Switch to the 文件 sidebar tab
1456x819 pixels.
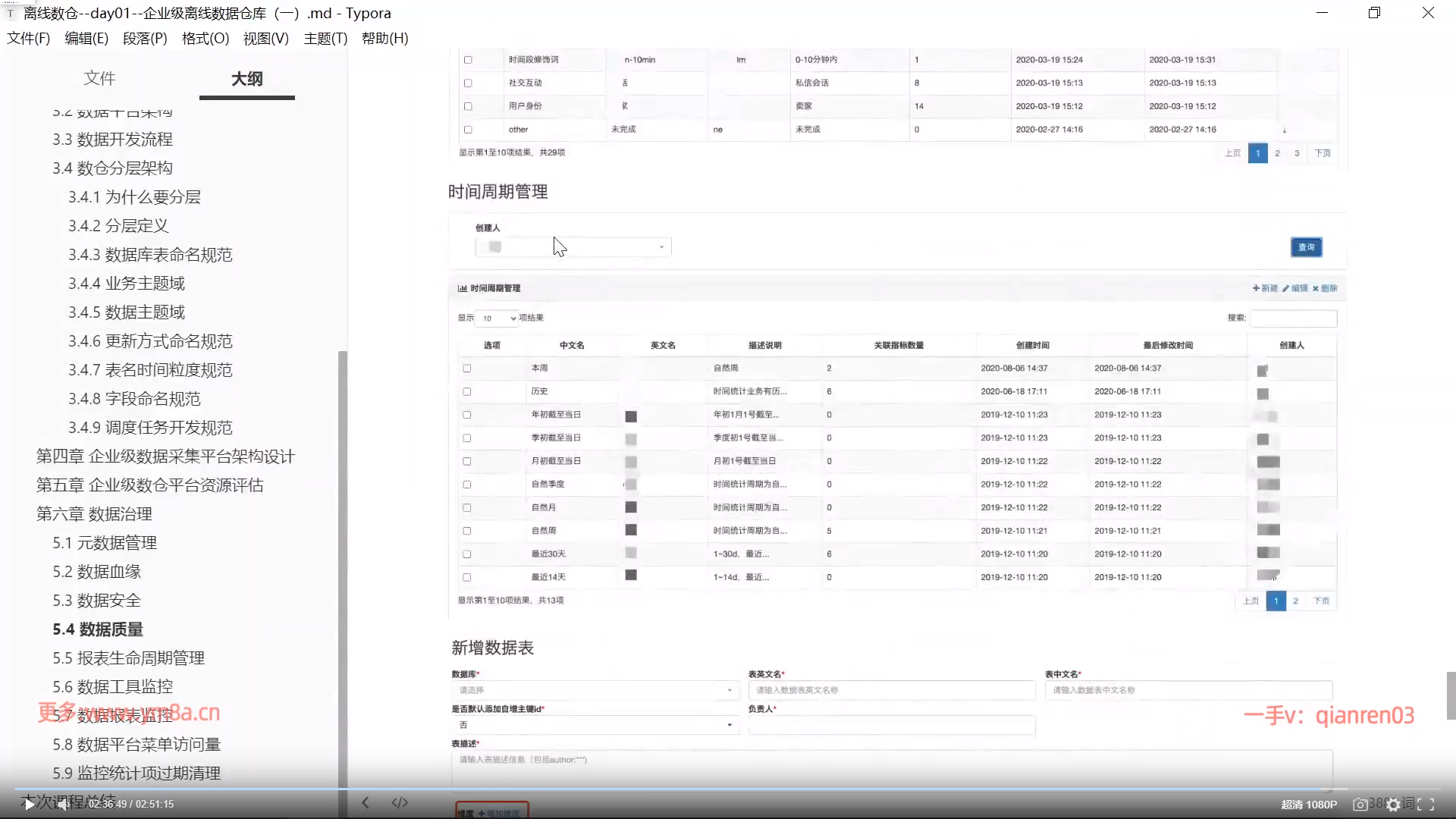click(x=99, y=78)
